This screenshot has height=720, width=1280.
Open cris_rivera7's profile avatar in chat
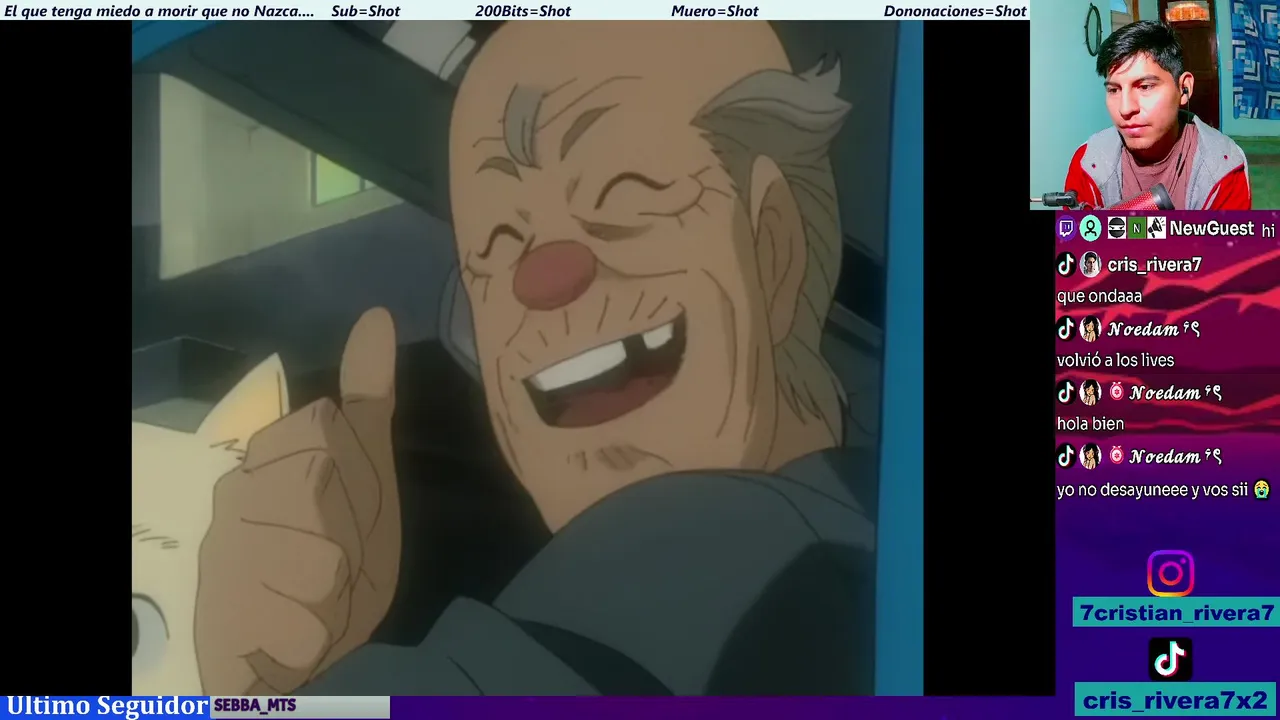point(1090,265)
